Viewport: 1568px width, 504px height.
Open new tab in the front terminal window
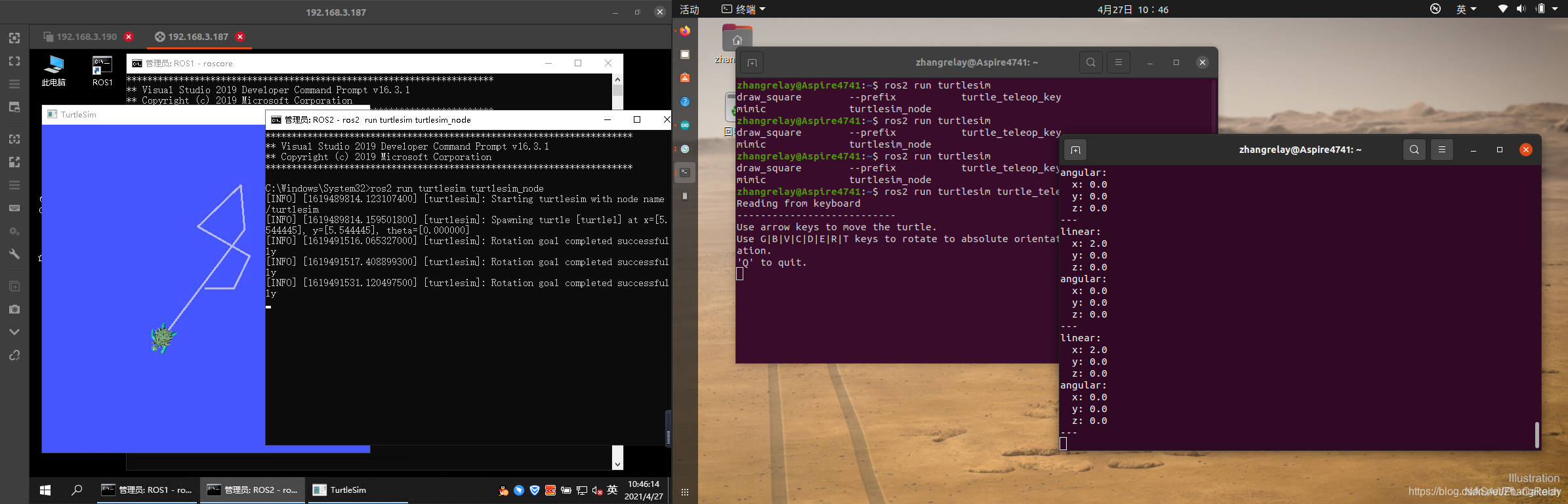[1075, 150]
